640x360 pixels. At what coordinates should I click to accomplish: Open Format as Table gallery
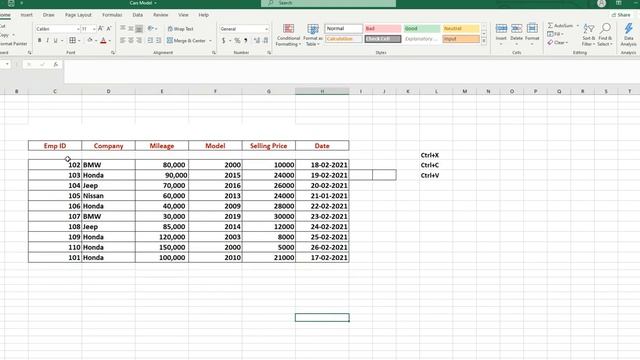pyautogui.click(x=313, y=35)
